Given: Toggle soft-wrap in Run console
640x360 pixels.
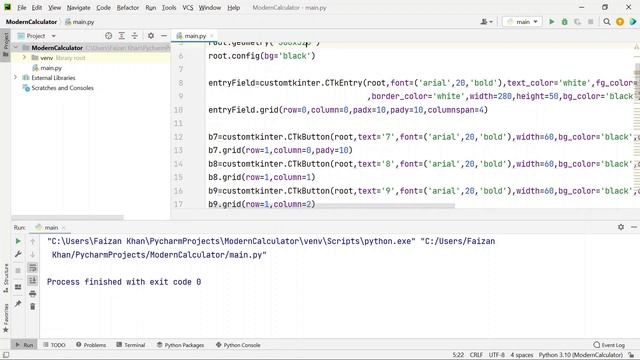Looking at the screenshot, I should (x=33, y=268).
